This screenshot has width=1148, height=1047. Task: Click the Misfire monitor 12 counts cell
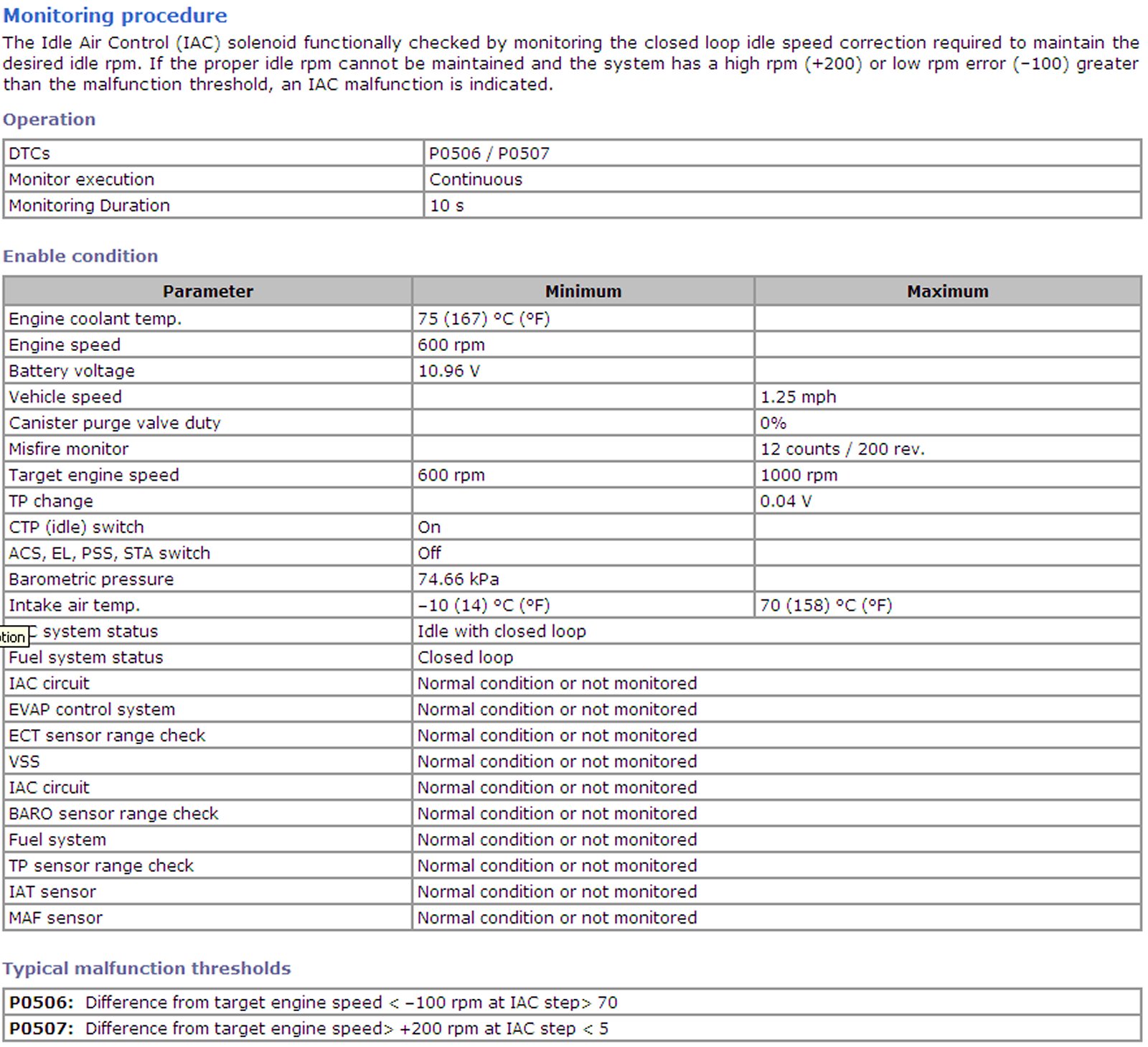[x=842, y=449]
